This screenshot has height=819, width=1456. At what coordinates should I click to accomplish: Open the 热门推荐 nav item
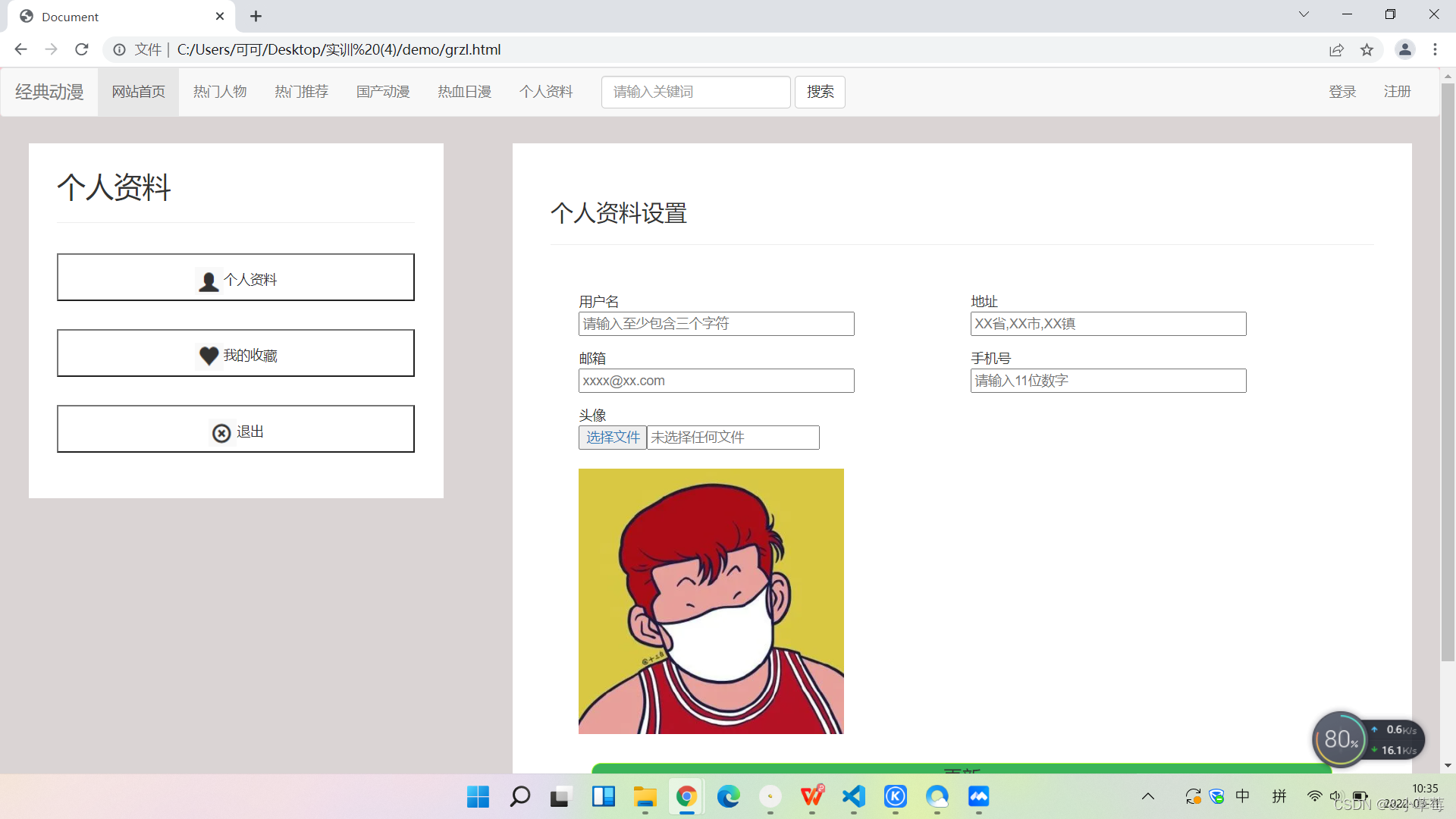(301, 92)
